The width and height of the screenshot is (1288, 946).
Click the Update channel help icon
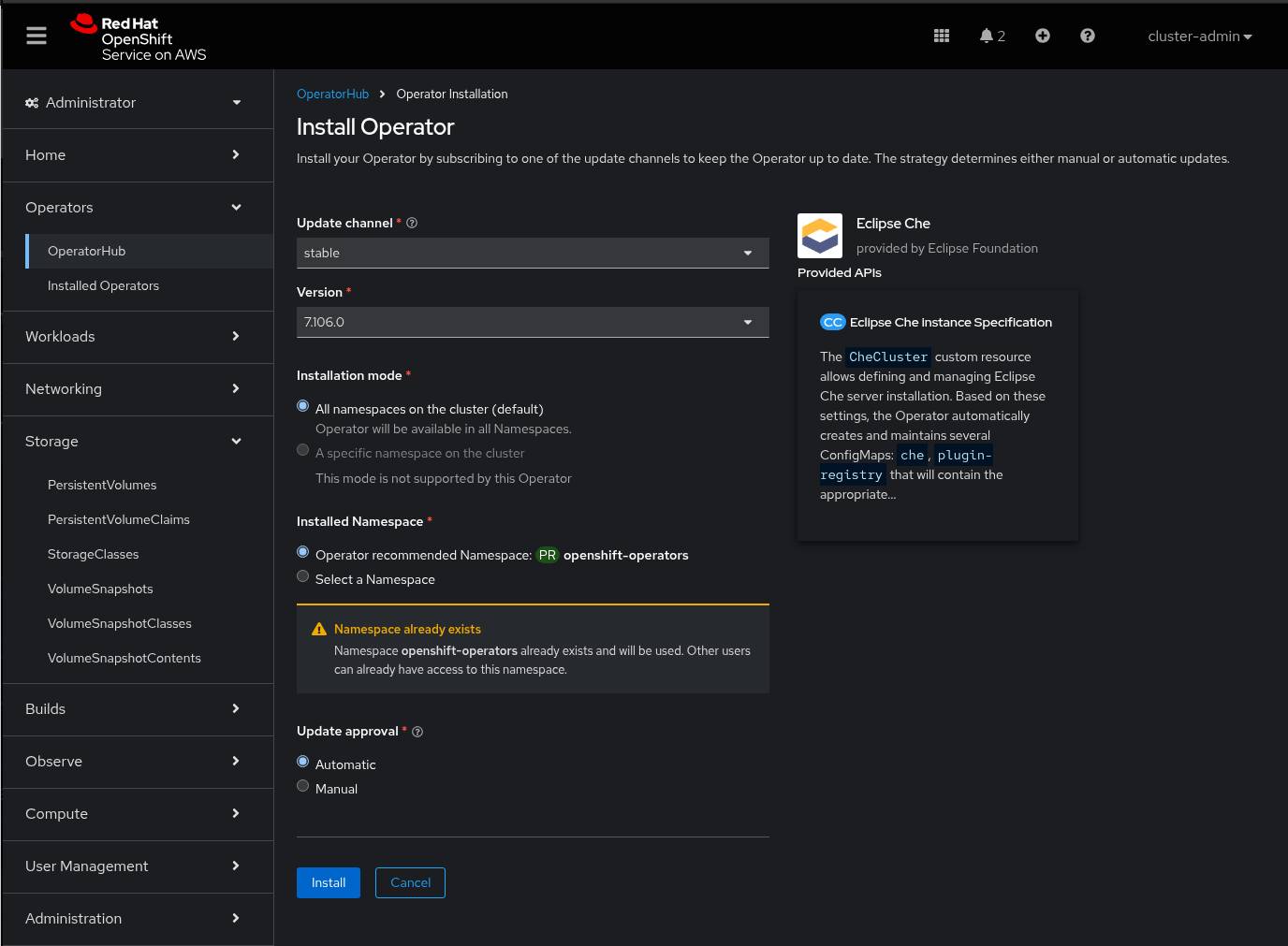[412, 223]
